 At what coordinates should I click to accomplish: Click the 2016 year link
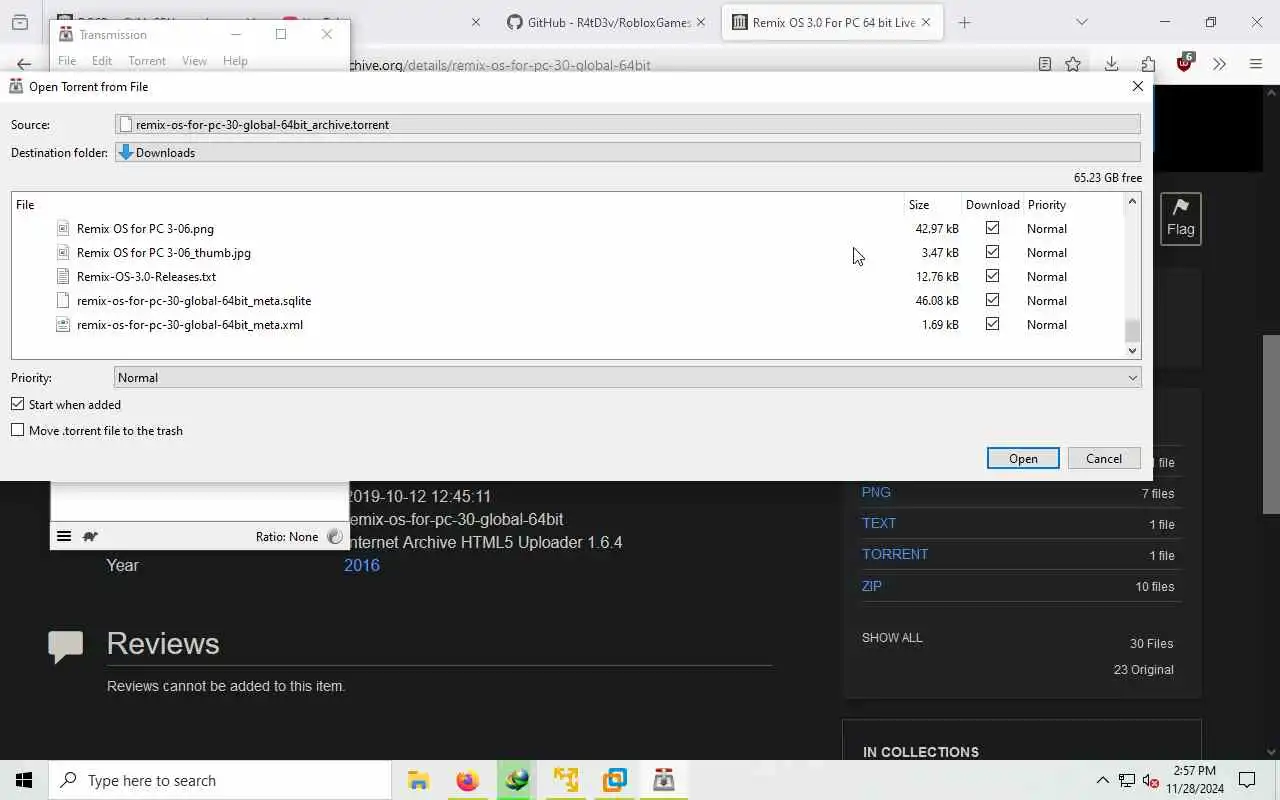[x=362, y=565]
